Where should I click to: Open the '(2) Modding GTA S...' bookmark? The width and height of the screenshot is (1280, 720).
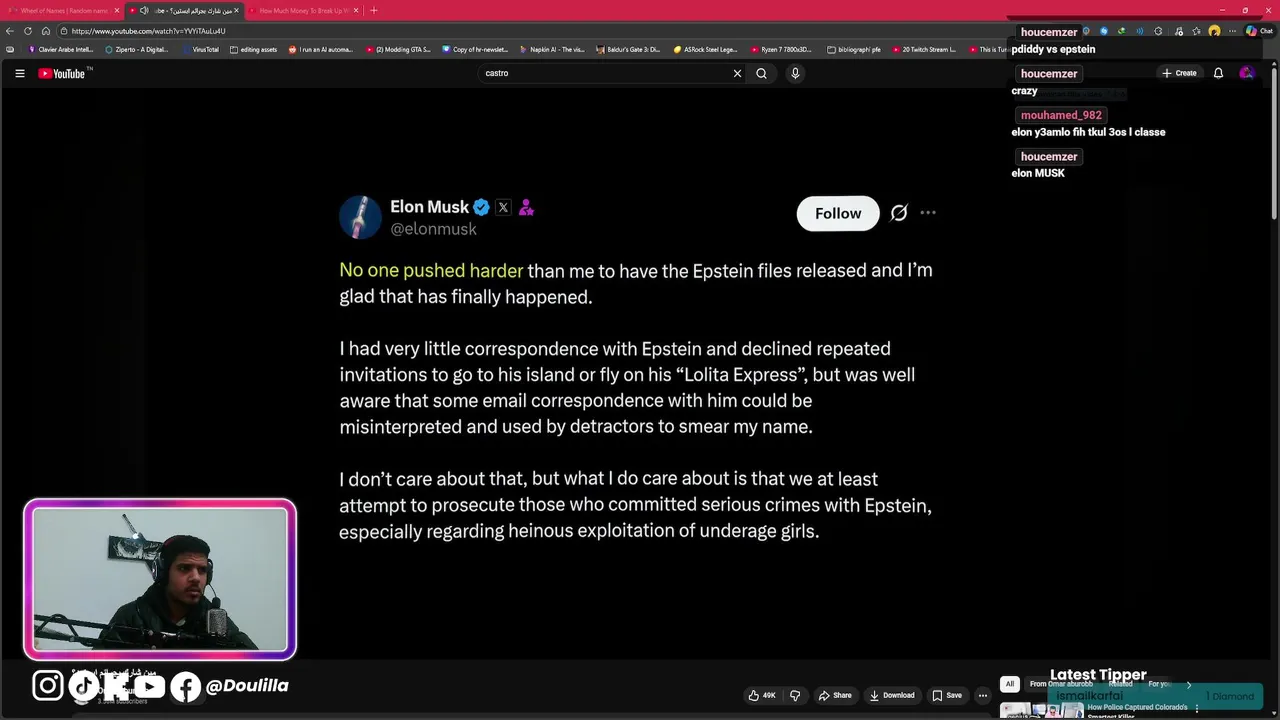click(x=399, y=49)
